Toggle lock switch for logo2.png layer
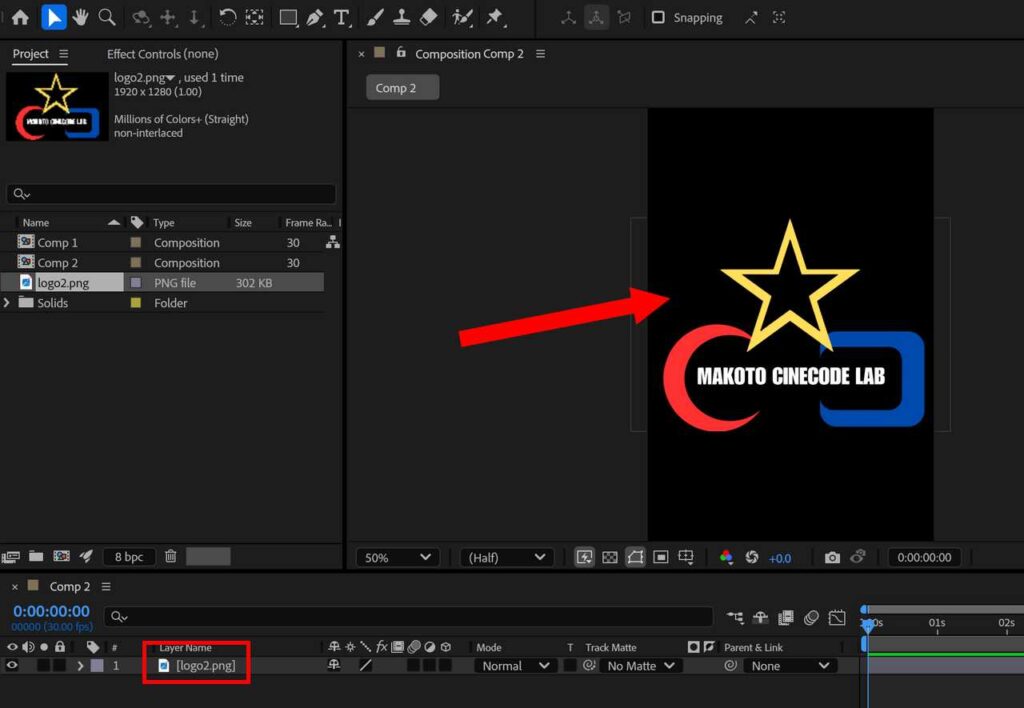 [59, 666]
